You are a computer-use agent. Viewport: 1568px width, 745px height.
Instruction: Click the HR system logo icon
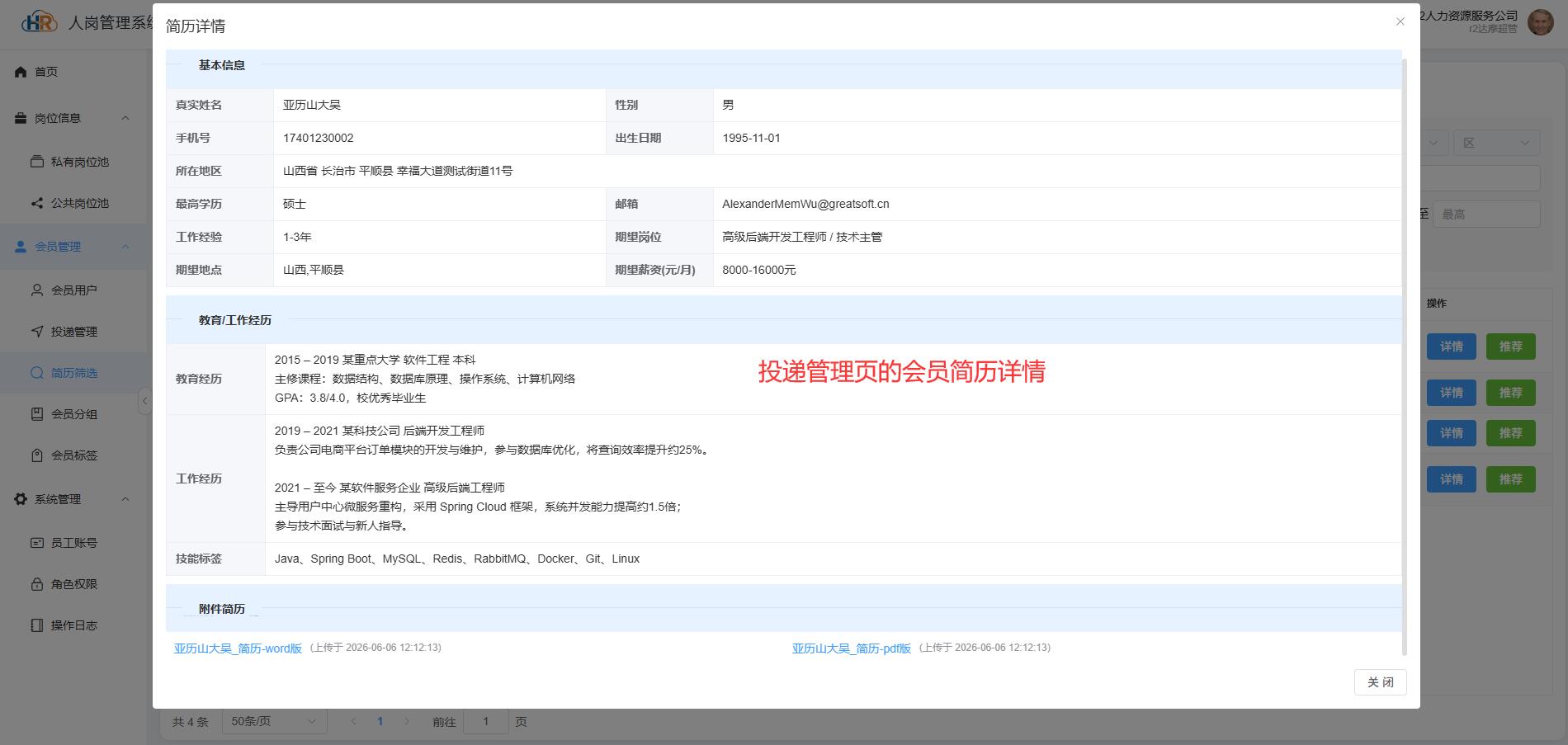pos(40,22)
